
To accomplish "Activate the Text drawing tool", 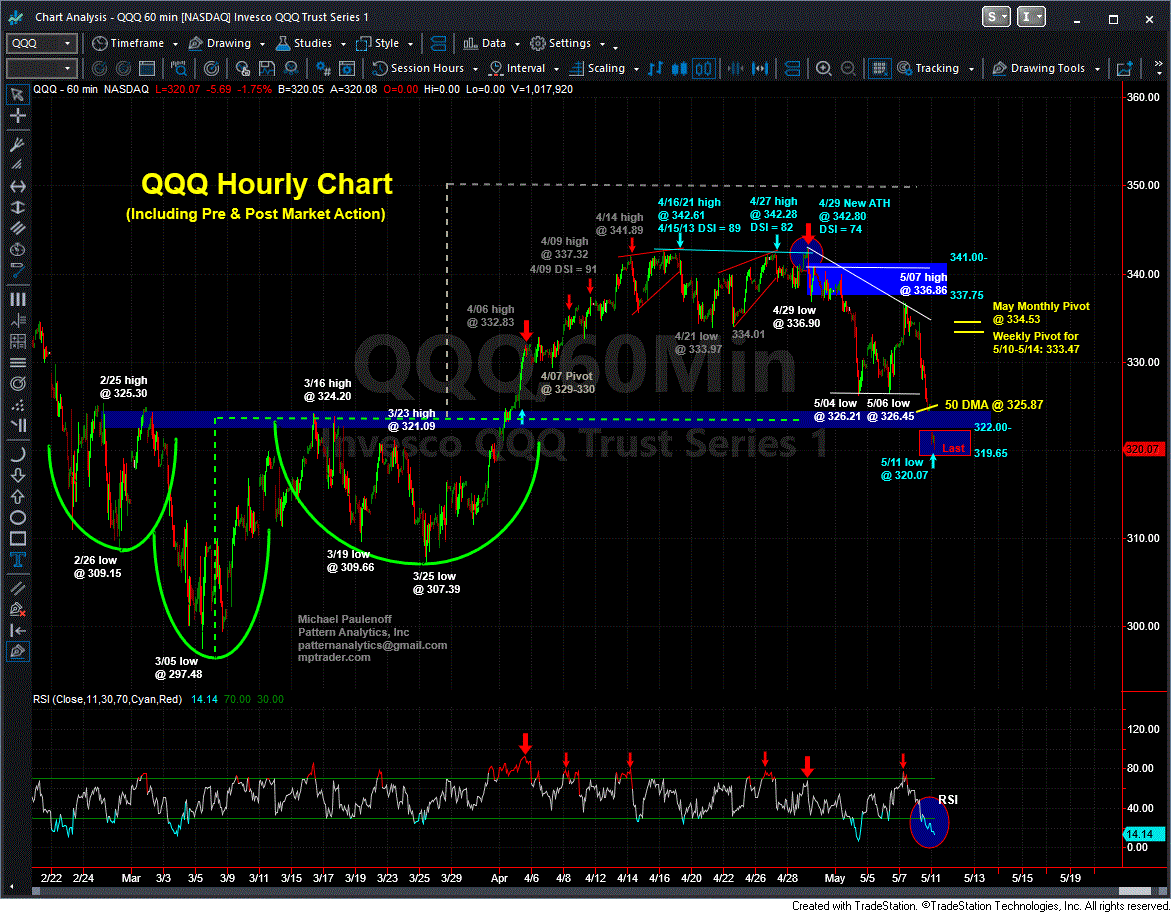I will [18, 559].
